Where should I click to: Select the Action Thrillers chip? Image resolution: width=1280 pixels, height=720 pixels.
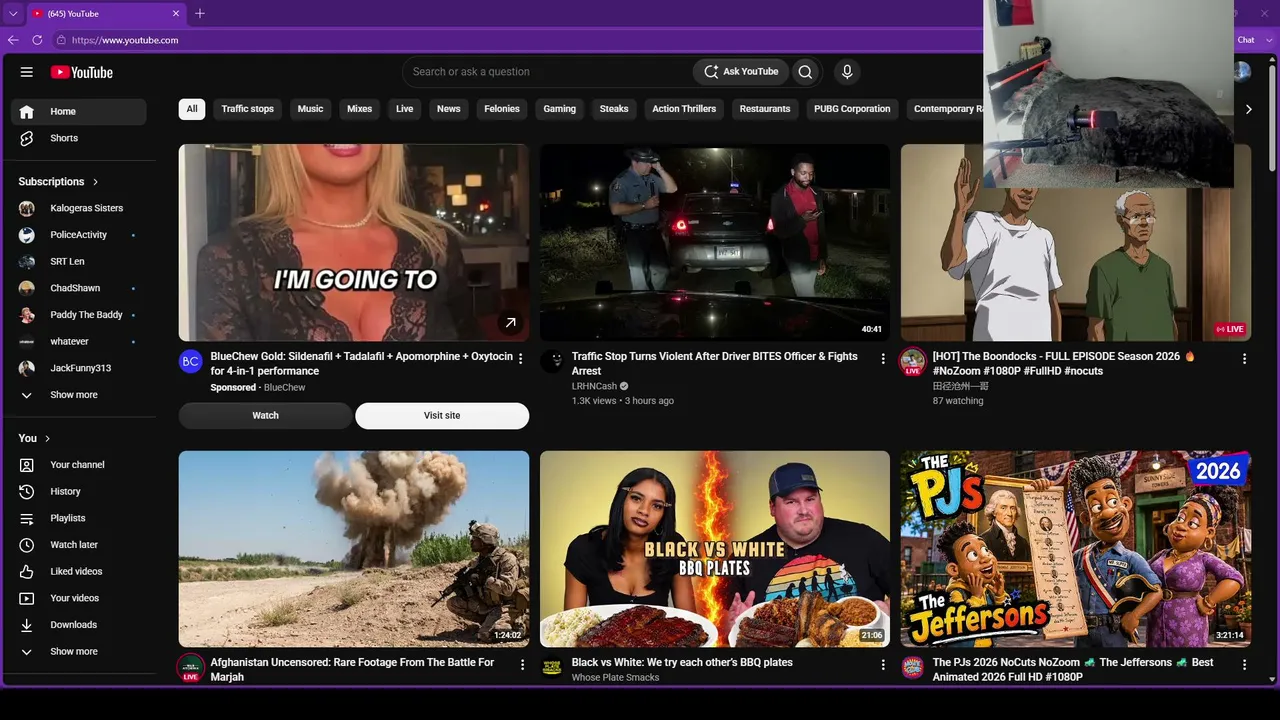tap(684, 109)
